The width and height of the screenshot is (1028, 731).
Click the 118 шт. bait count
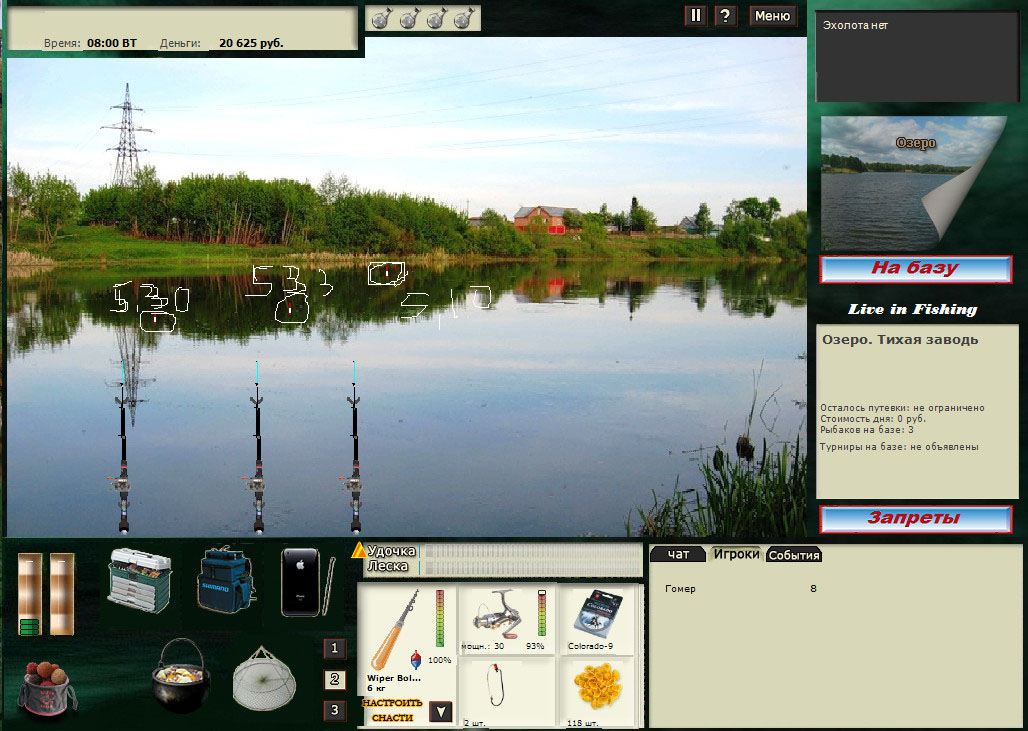[582, 723]
